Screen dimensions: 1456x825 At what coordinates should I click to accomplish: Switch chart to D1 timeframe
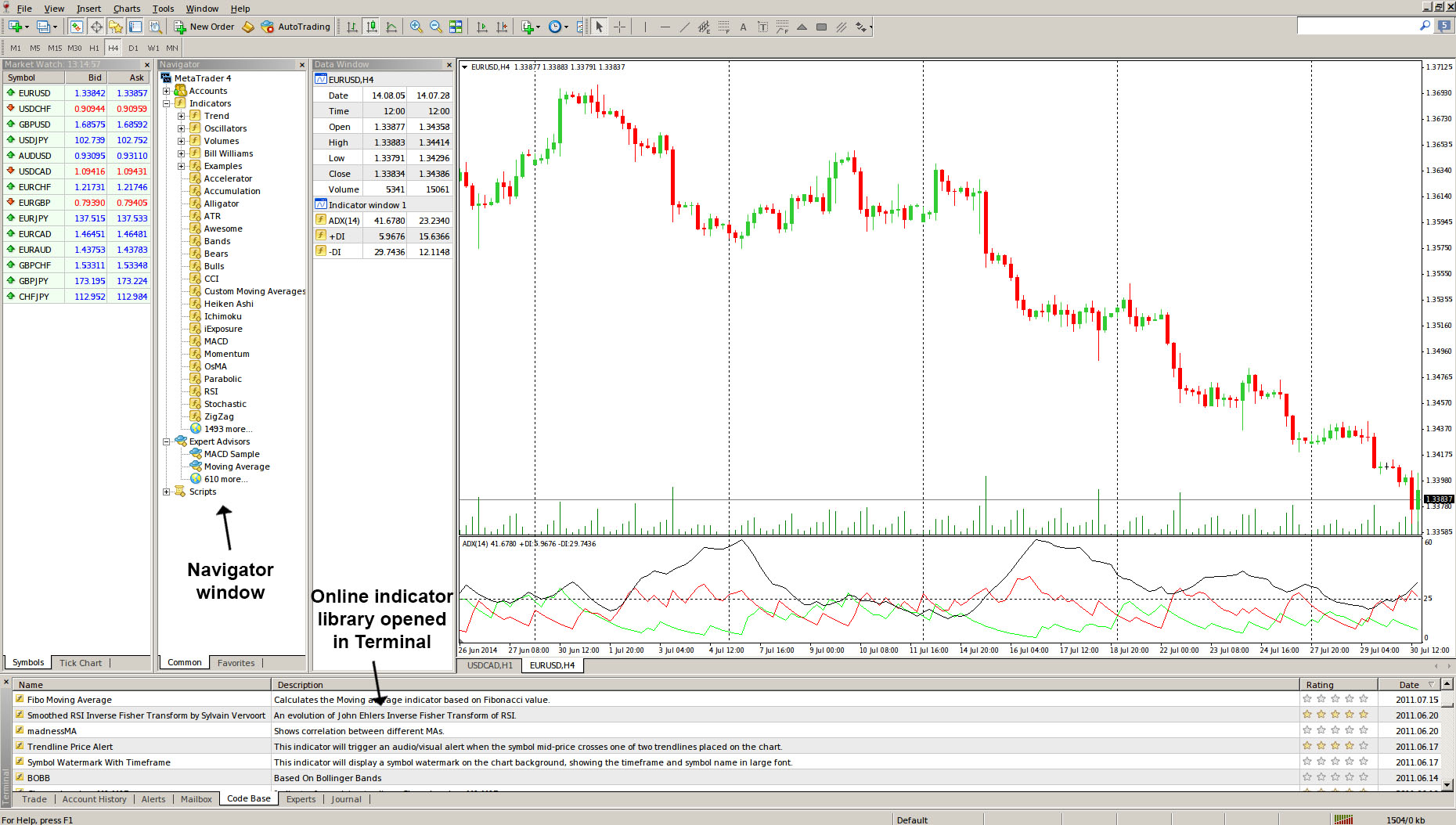pyautogui.click(x=133, y=48)
